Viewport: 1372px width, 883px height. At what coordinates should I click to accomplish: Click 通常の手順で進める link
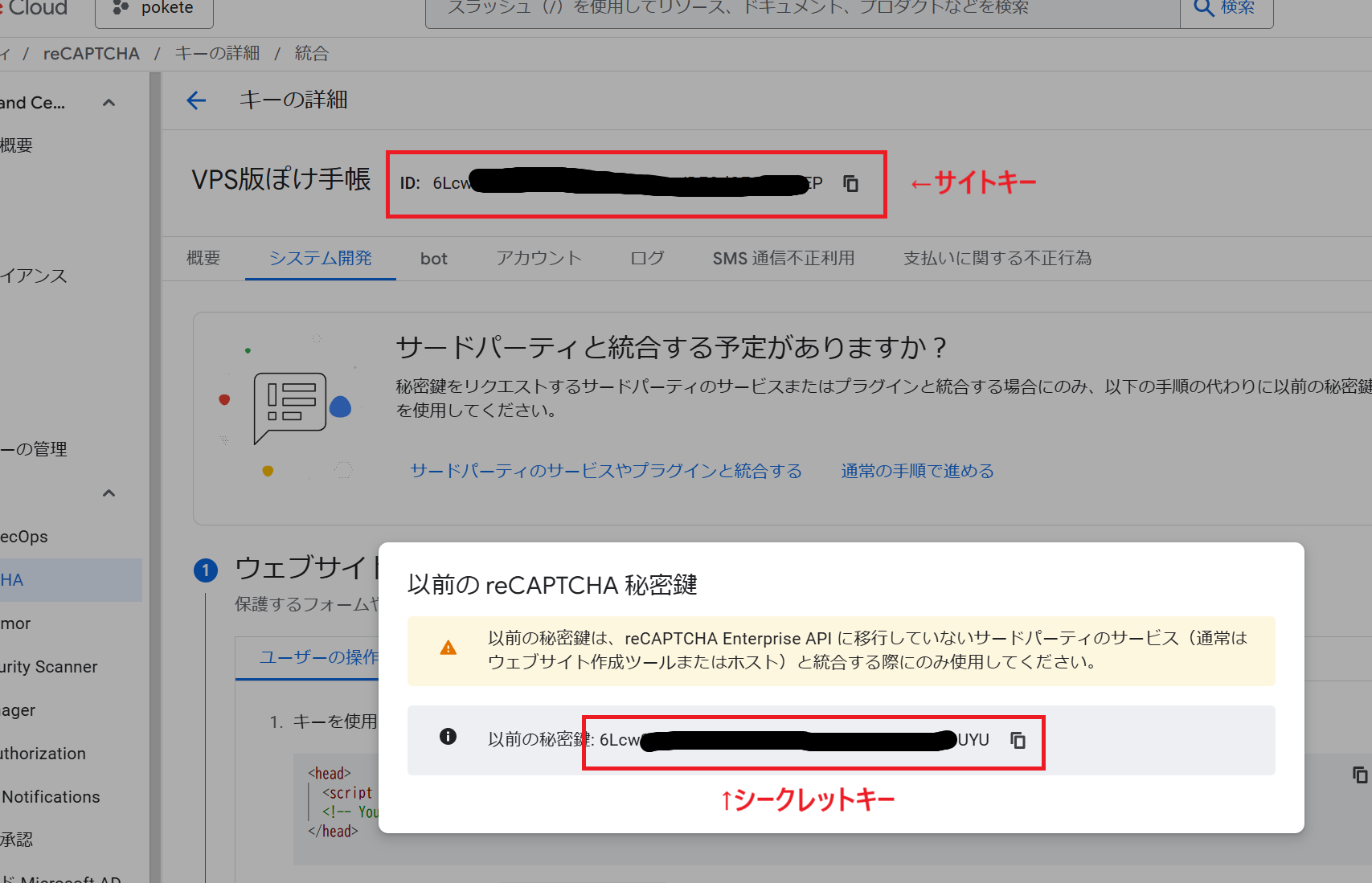(x=917, y=471)
